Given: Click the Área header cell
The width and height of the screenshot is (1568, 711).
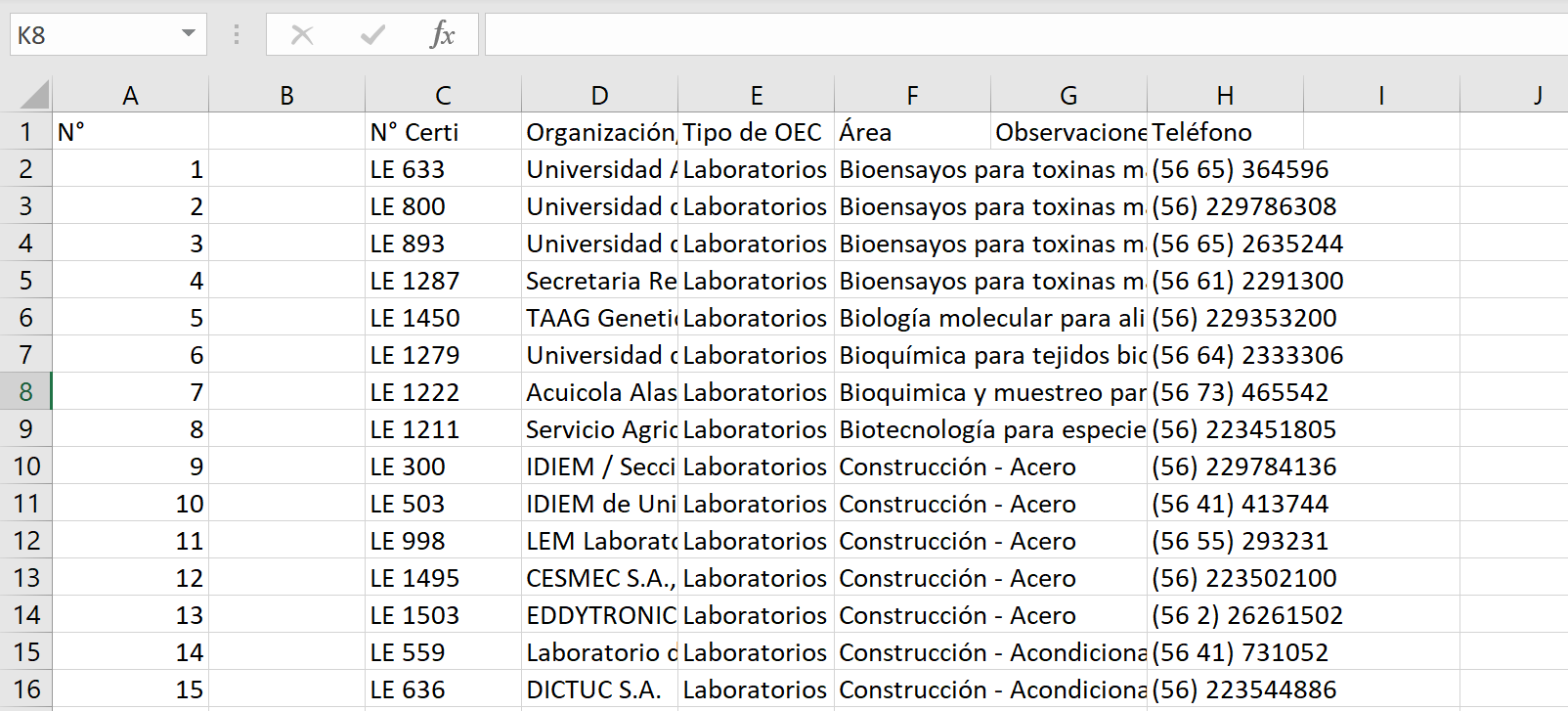Looking at the screenshot, I should [912, 132].
